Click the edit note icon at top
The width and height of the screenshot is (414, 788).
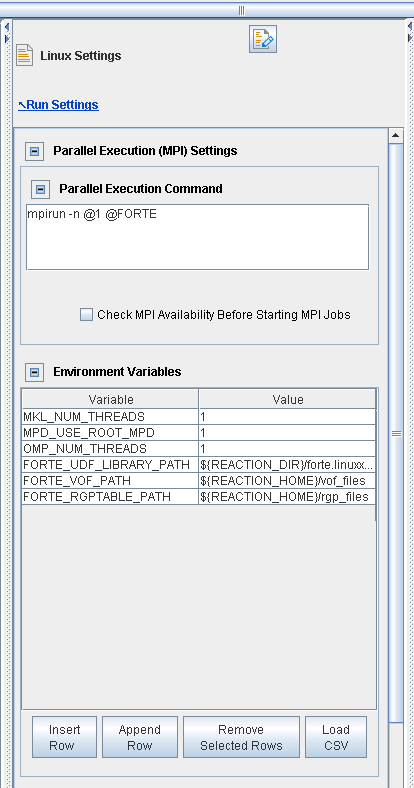[x=263, y=40]
